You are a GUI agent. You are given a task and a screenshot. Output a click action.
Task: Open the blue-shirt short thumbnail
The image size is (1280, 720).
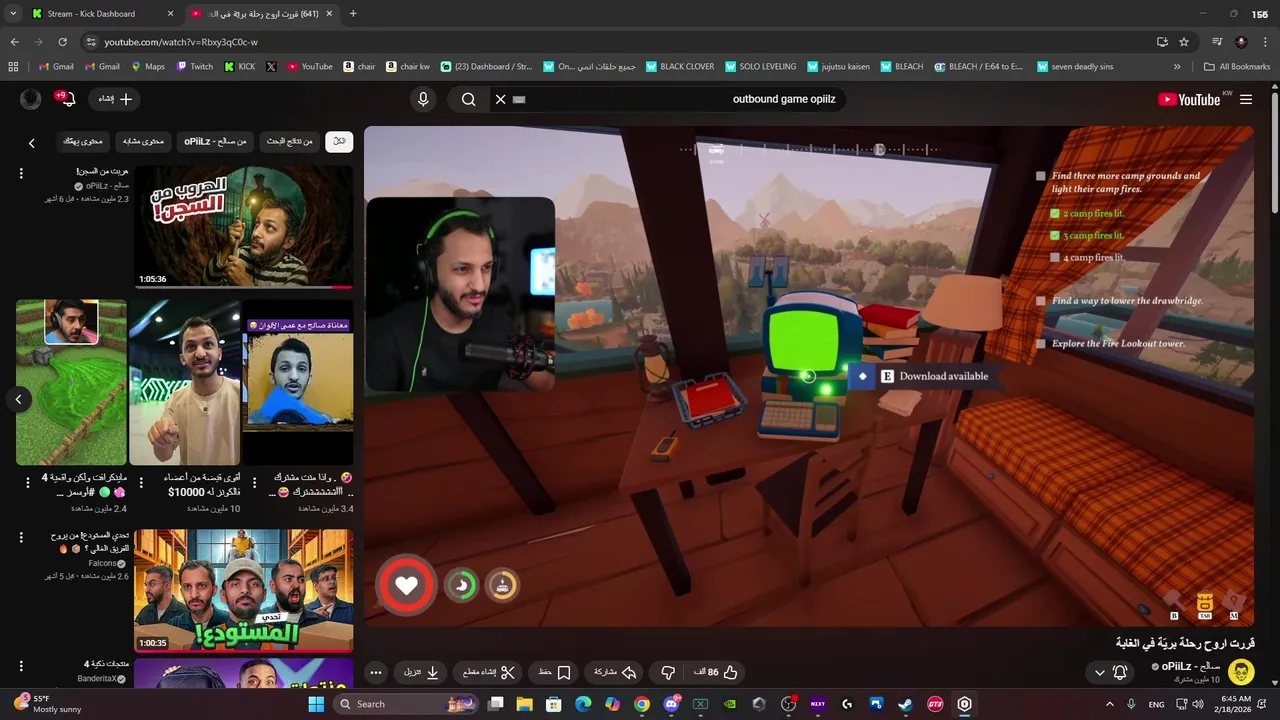pos(298,382)
